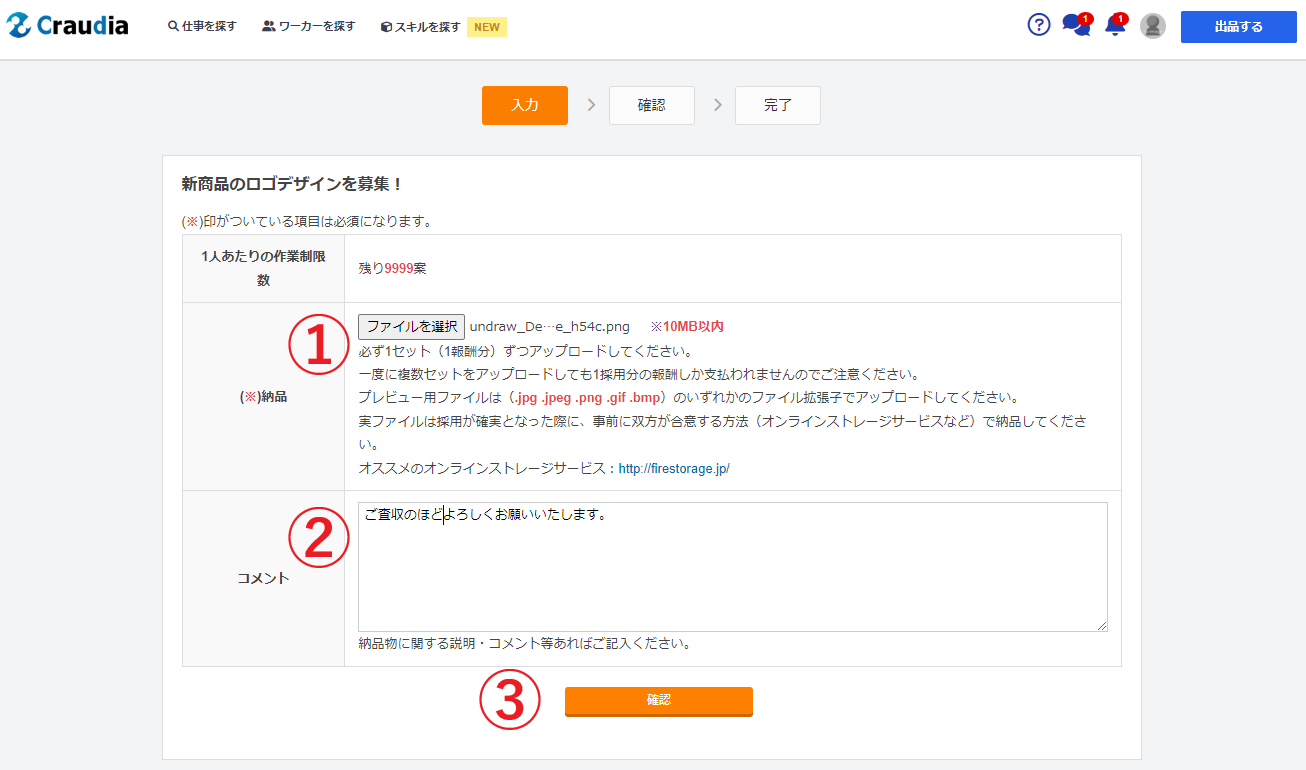Select the 完了 step in progress bar
The image size is (1306, 770).
coord(778,105)
